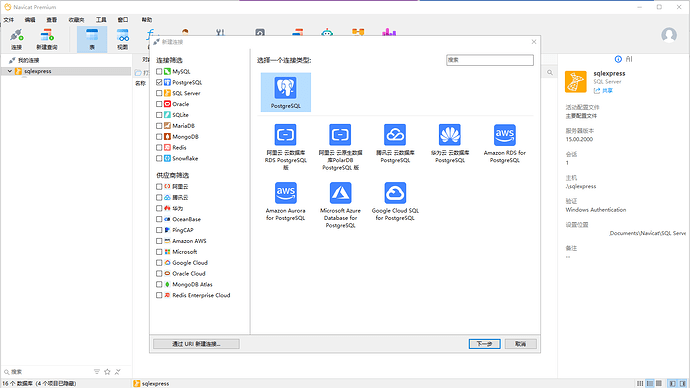Select Amazon RDS for PostgreSQL tile
The width and height of the screenshot is (690, 388).
505,143
